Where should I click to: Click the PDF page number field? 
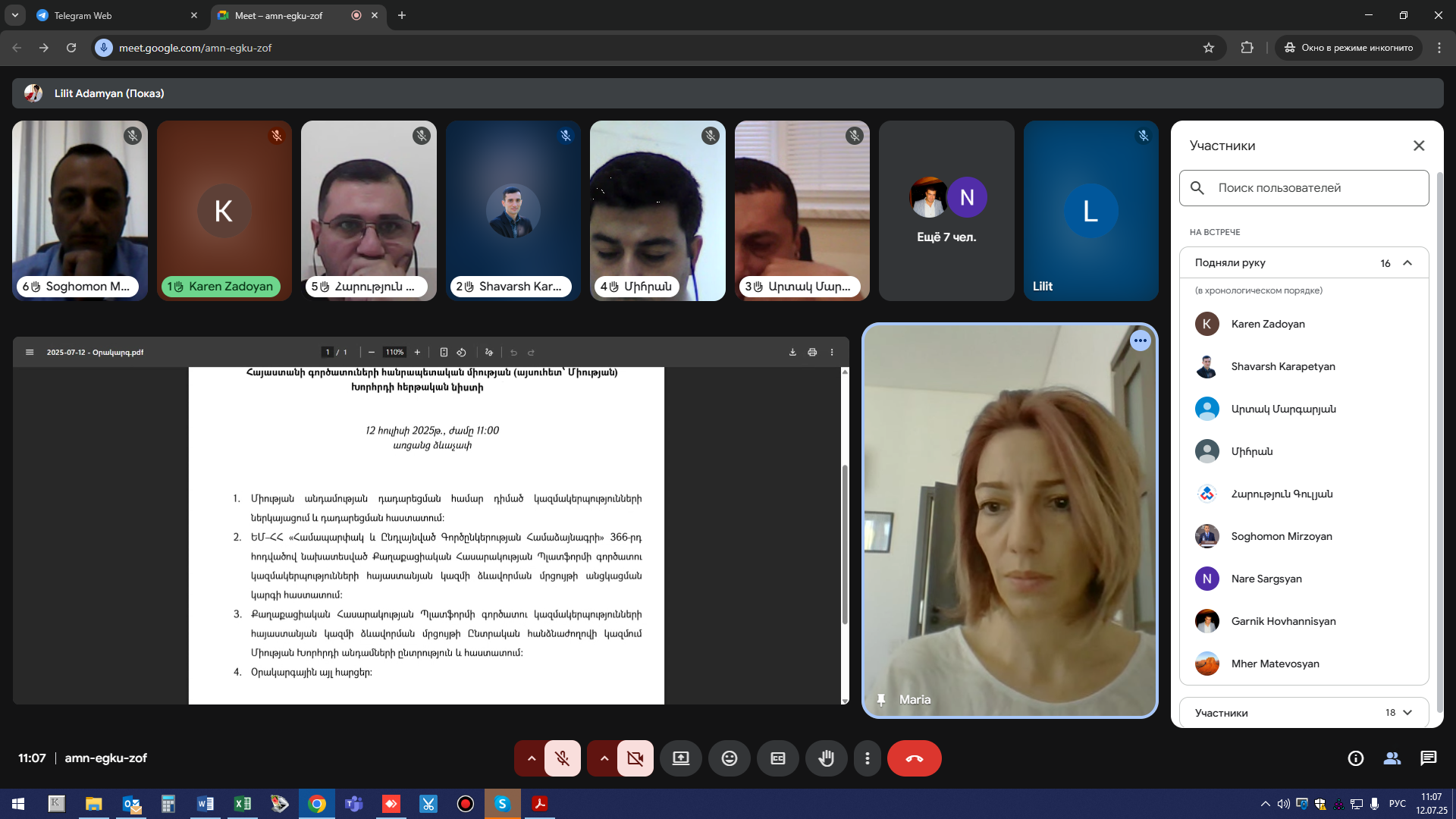328,353
